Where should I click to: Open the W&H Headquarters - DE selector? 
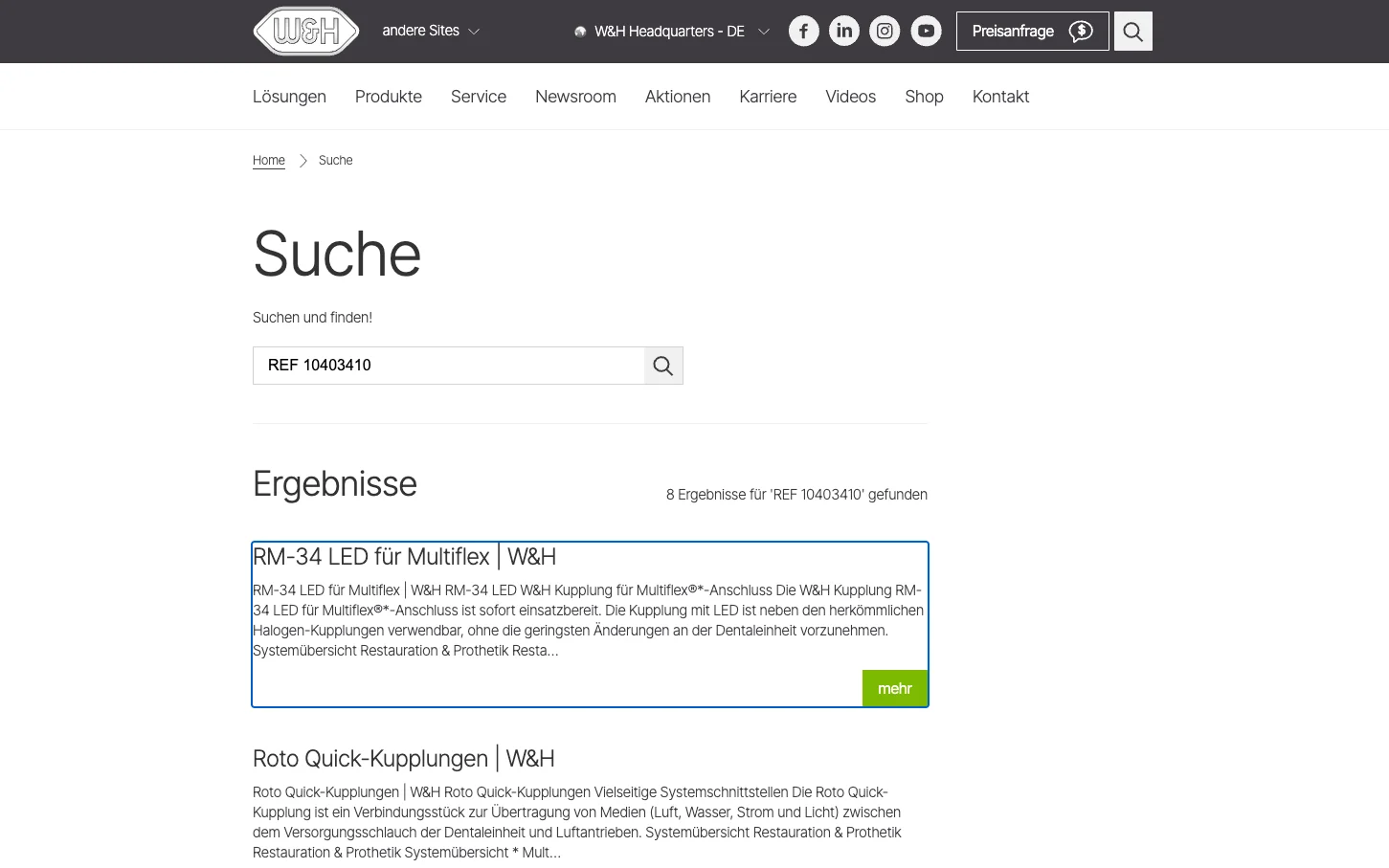click(672, 32)
